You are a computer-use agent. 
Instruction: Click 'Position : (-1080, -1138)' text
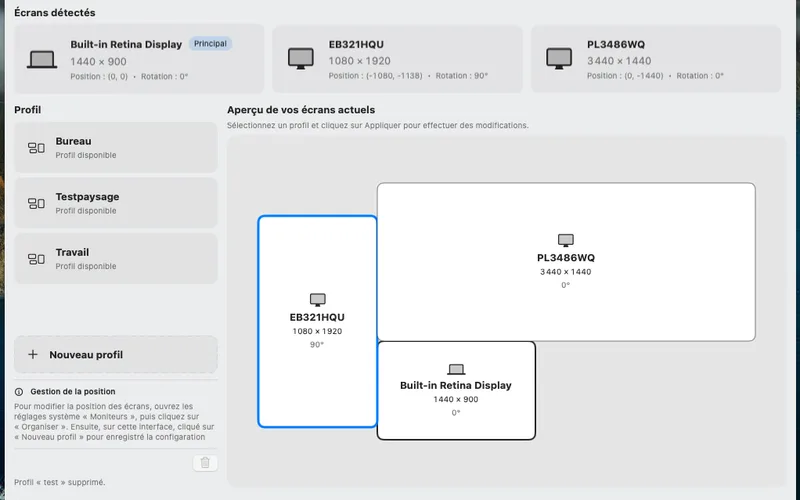point(376,76)
